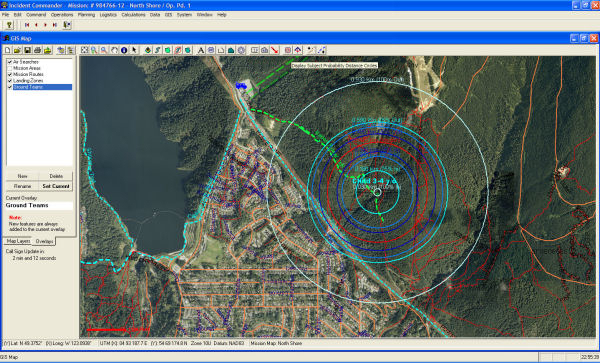Image resolution: width=600 pixels, height=363 pixels.
Task: Click the red square target toolbar icon
Action: (288, 50)
